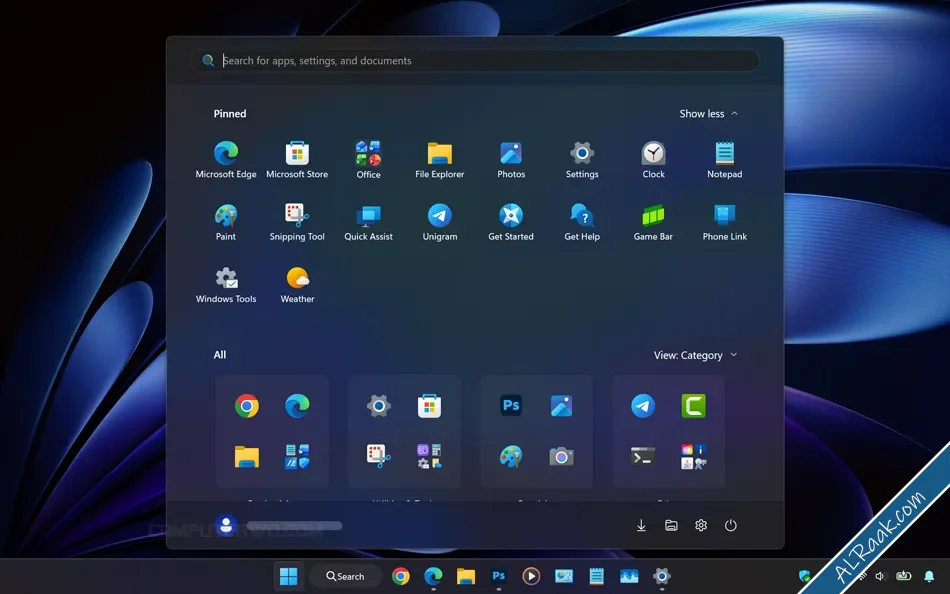950x594 pixels.
Task: Open the media player from the taskbar
Action: 531,576
